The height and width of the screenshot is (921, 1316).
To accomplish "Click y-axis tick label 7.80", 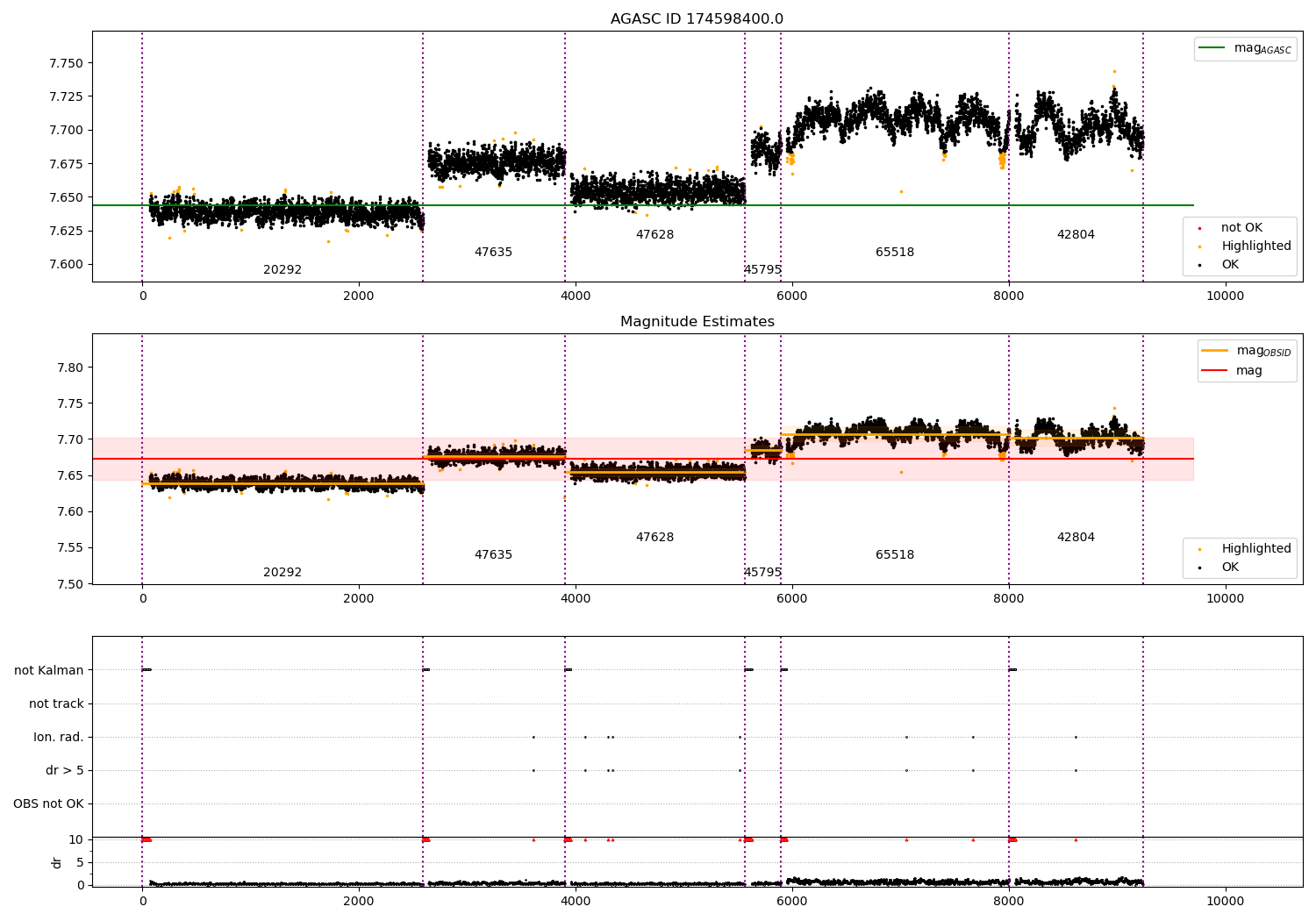I will (70, 368).
